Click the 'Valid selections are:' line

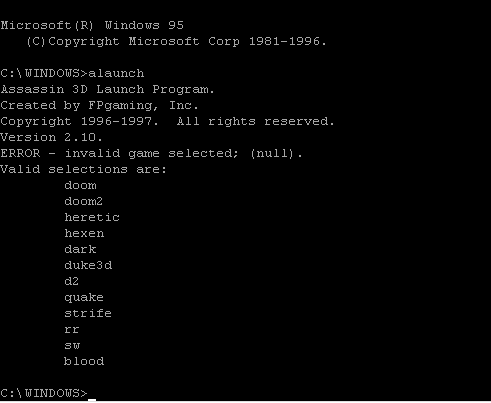(x=83, y=169)
